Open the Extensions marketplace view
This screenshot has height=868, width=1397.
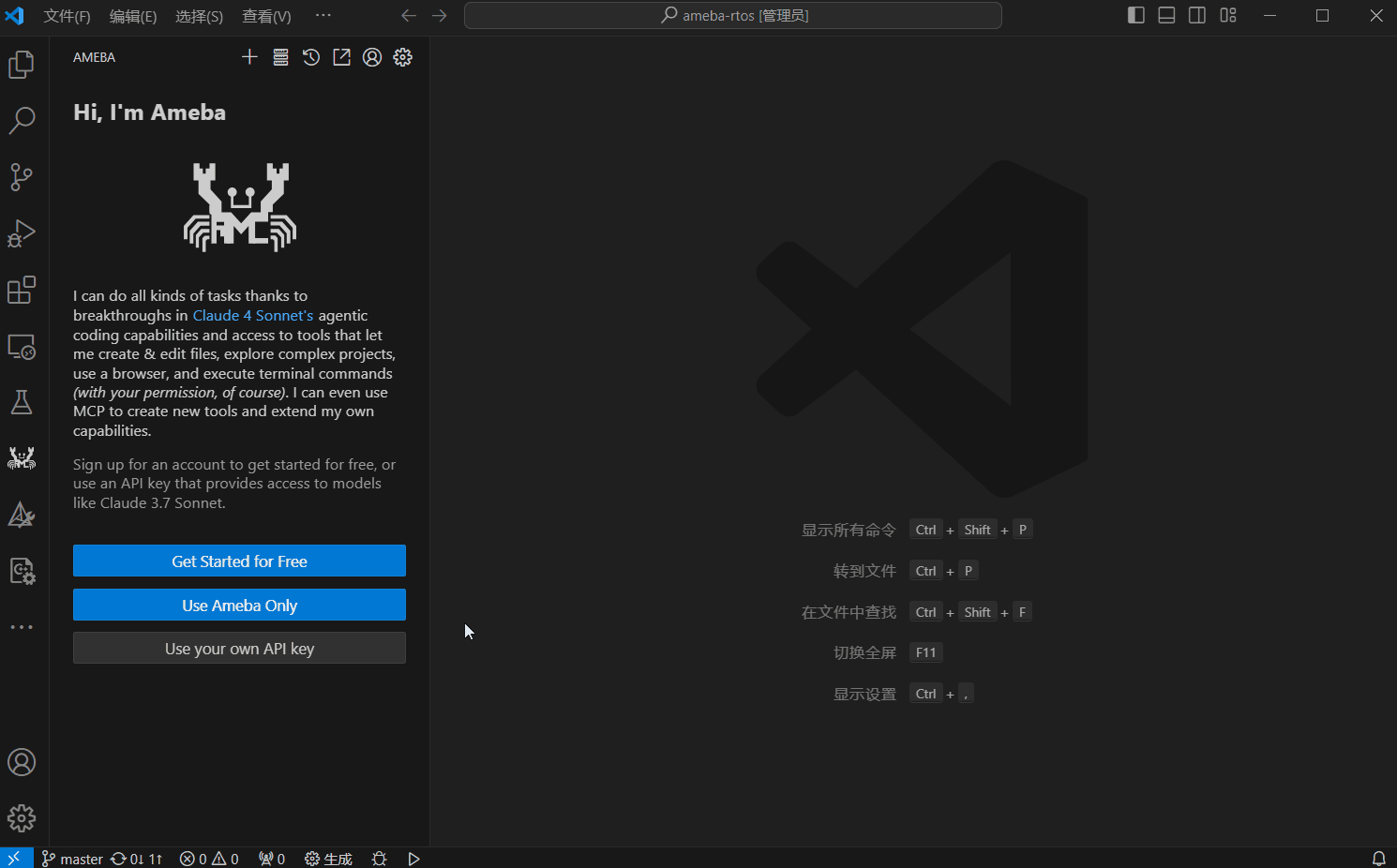22,290
